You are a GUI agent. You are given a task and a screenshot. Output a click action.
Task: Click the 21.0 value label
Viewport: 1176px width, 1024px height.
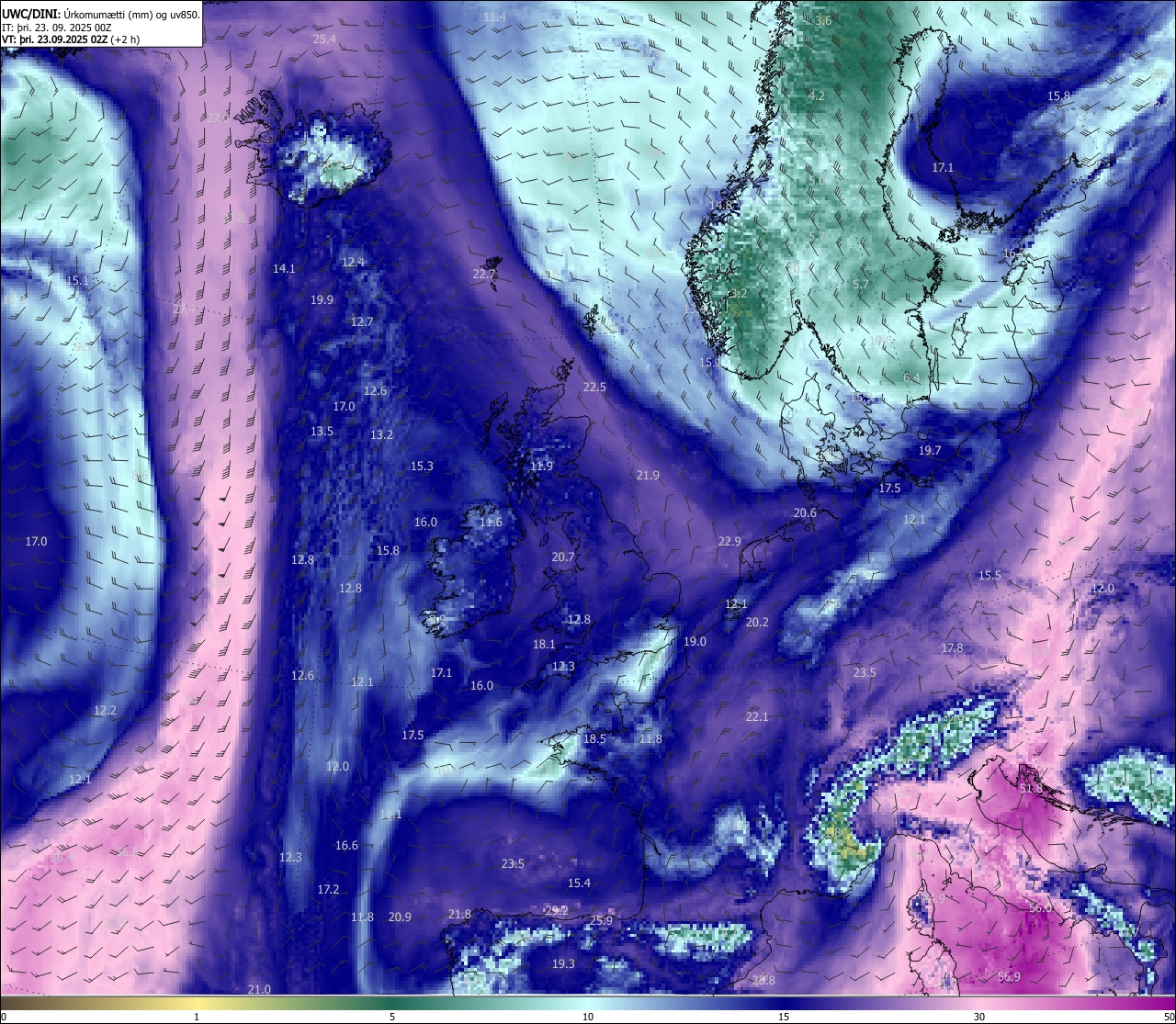(259, 989)
